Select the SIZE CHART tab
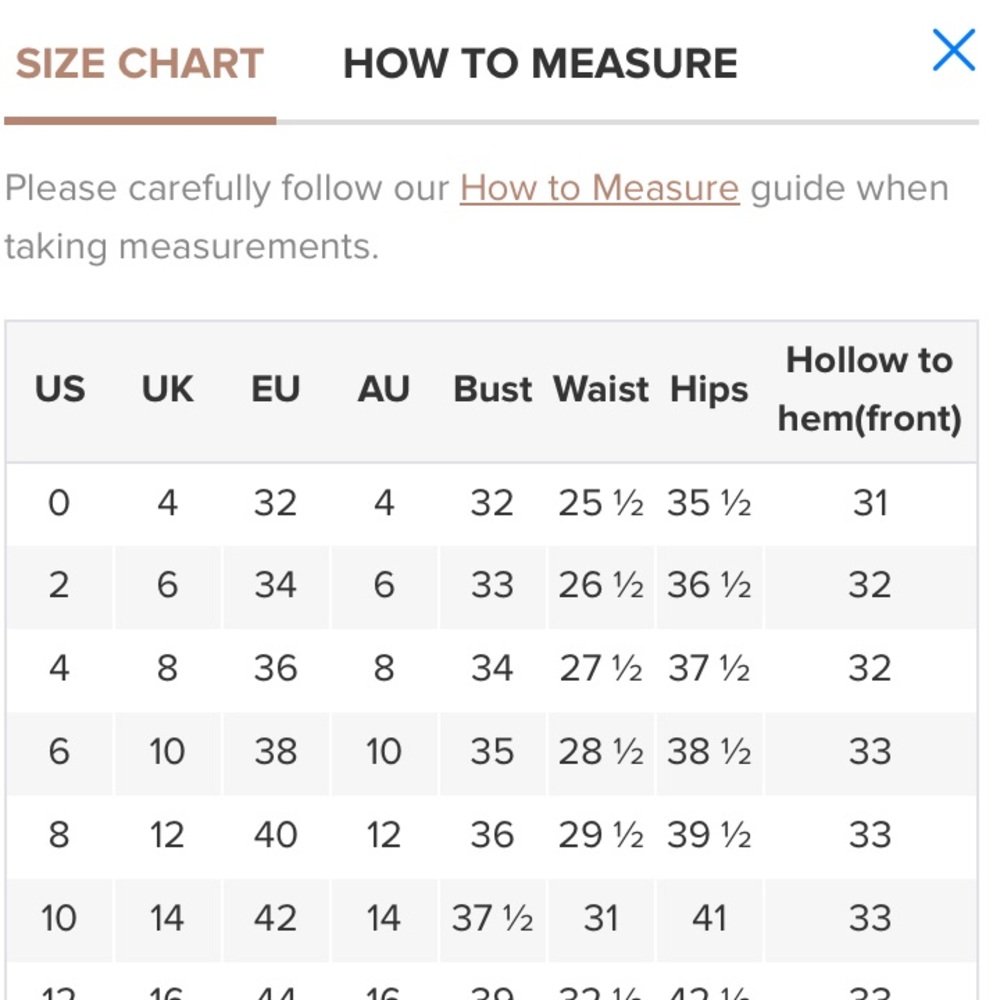Screen dimensions: 1000x1000 click(x=140, y=64)
